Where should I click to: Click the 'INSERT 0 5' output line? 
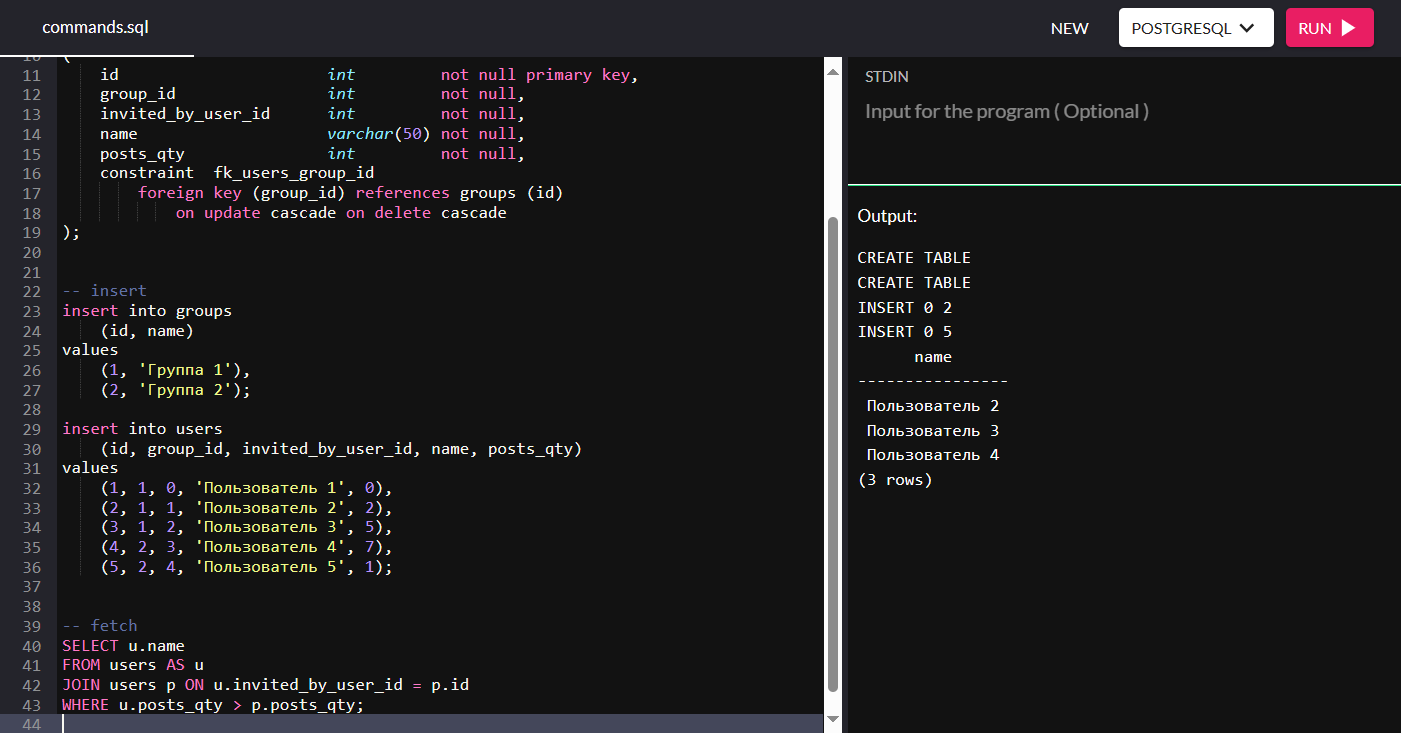tap(905, 332)
